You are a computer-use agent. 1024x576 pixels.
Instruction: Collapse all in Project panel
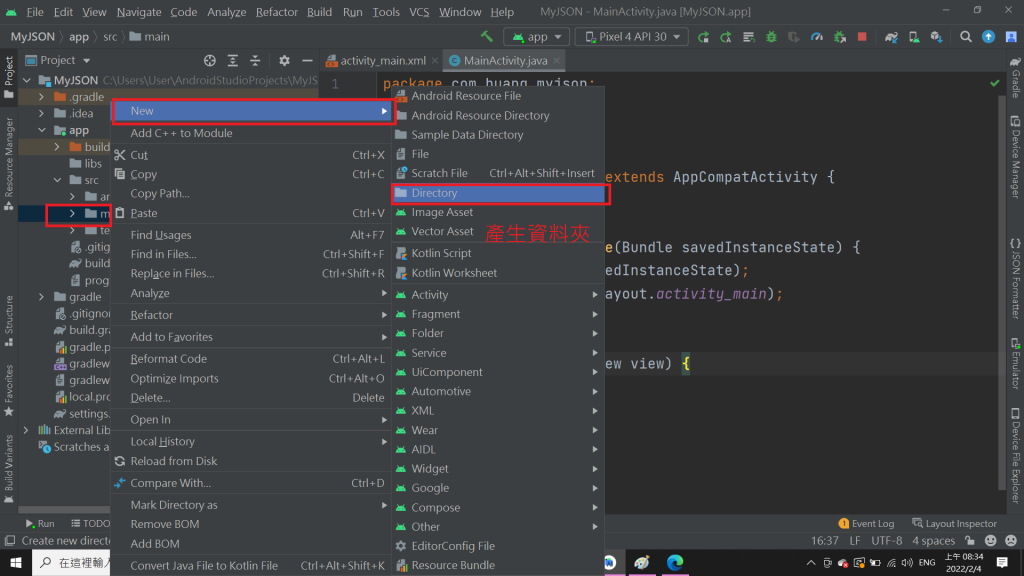(255, 60)
